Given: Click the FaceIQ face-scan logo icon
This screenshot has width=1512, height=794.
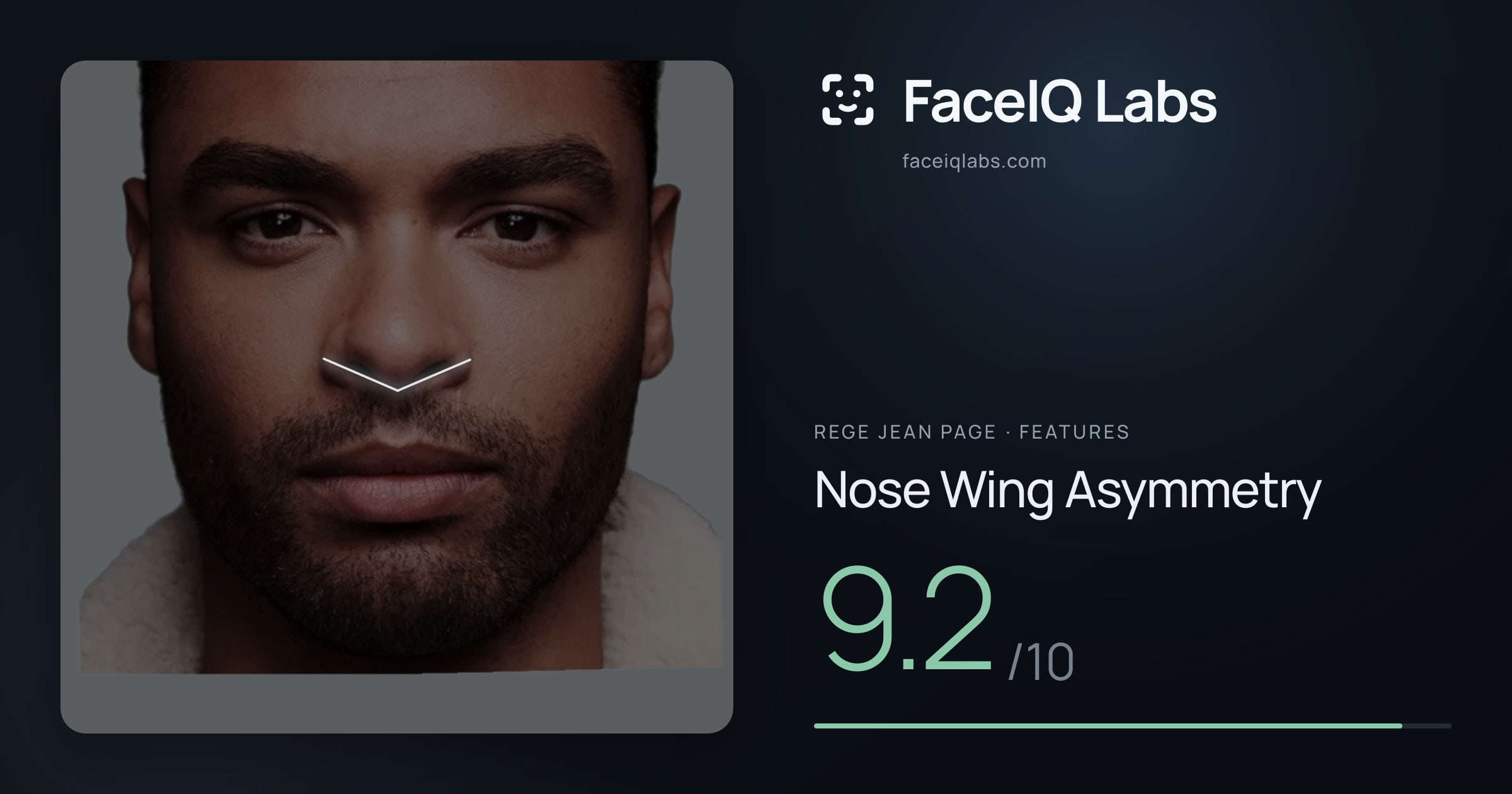Looking at the screenshot, I should point(847,100).
